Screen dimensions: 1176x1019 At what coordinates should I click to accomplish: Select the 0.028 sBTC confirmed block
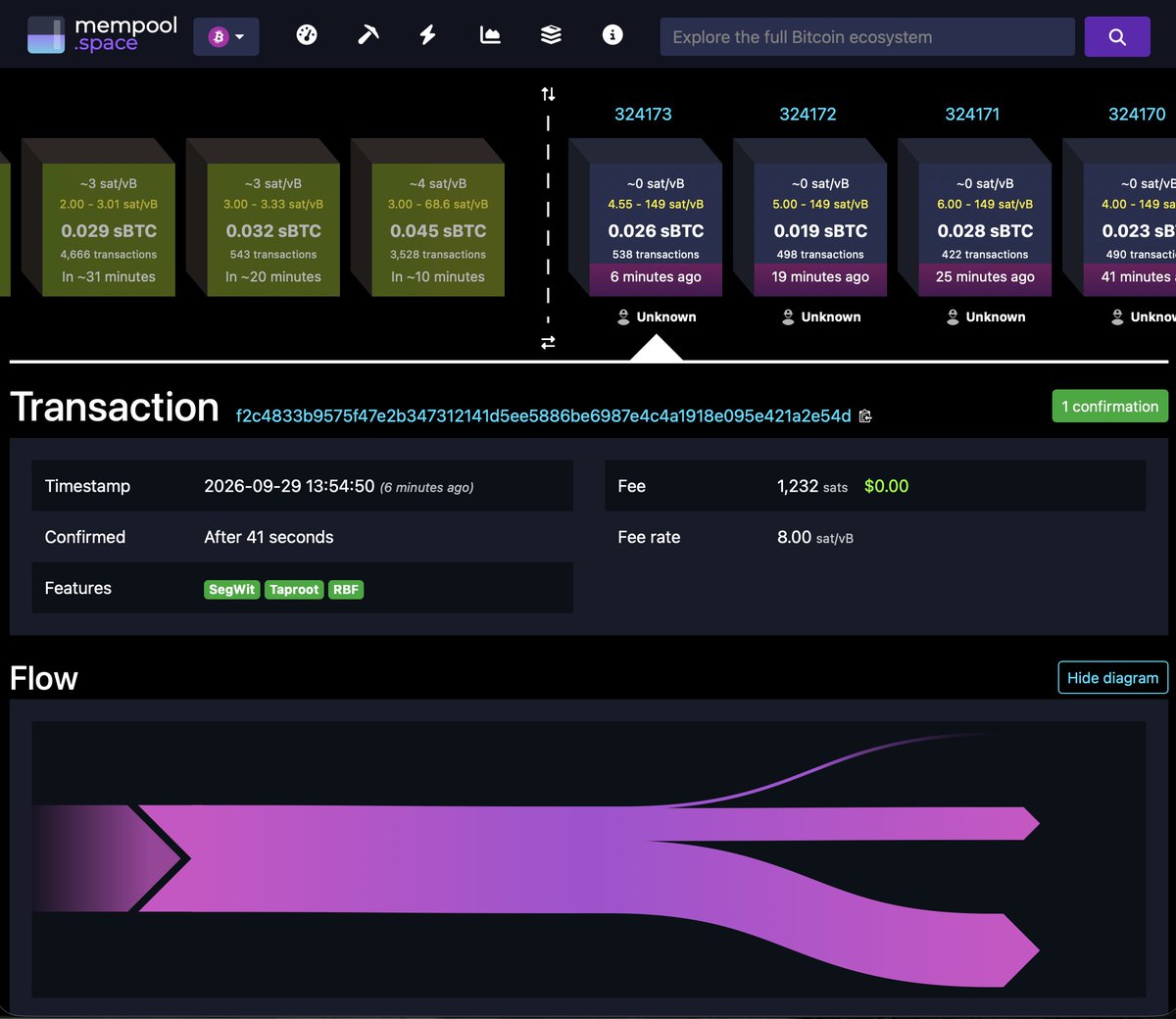(x=985, y=229)
